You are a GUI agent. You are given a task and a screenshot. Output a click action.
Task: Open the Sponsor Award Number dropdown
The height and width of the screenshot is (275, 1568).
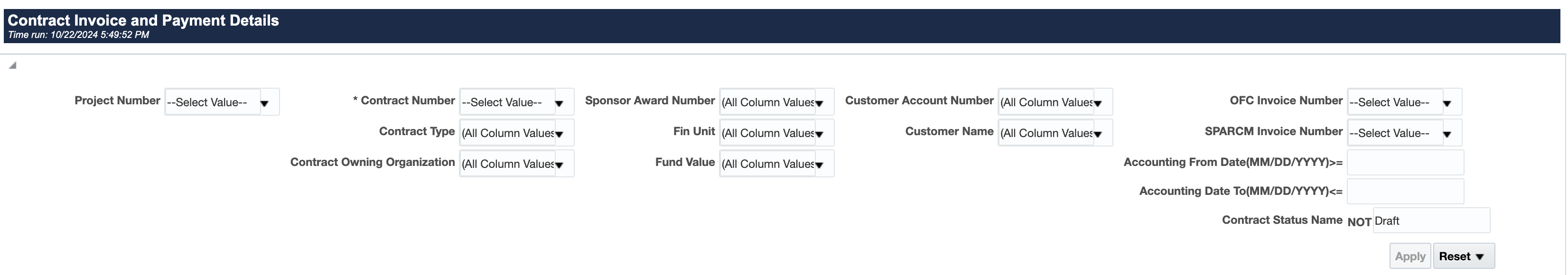[x=819, y=103]
